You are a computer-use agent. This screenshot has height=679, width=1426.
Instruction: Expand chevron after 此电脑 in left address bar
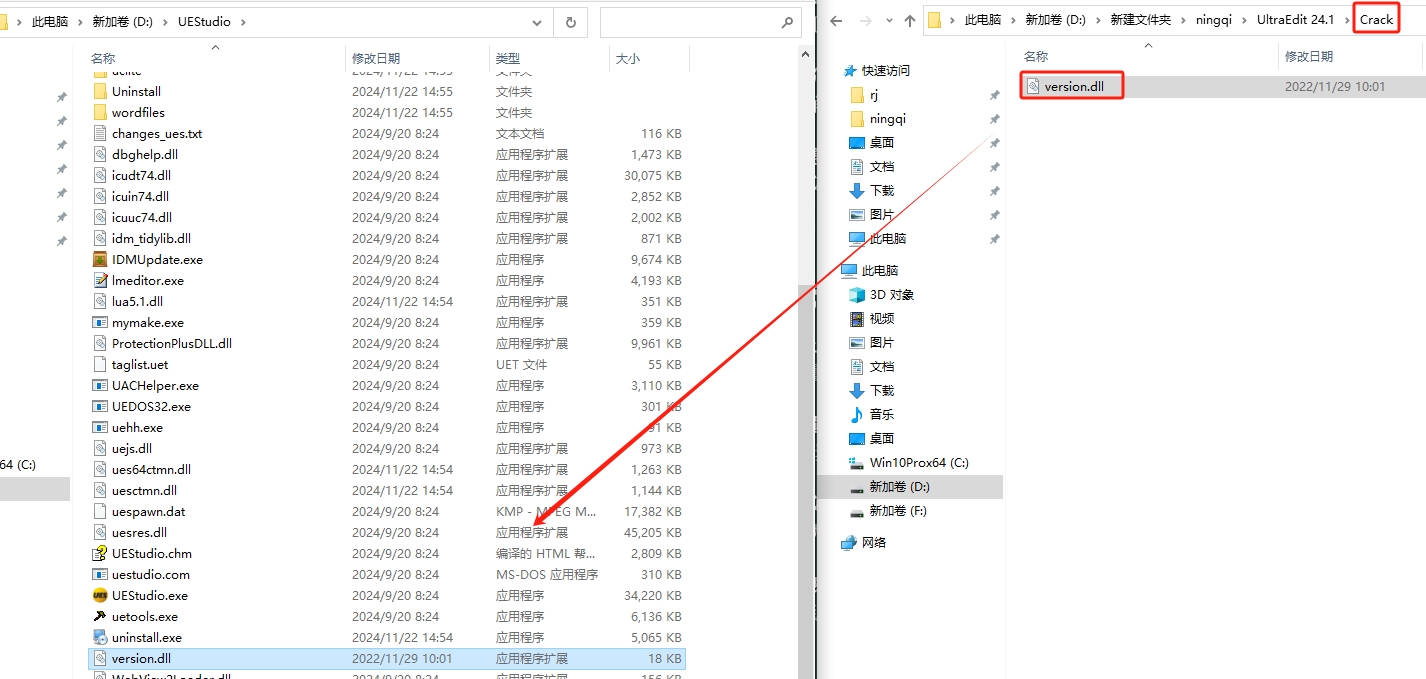coord(79,21)
